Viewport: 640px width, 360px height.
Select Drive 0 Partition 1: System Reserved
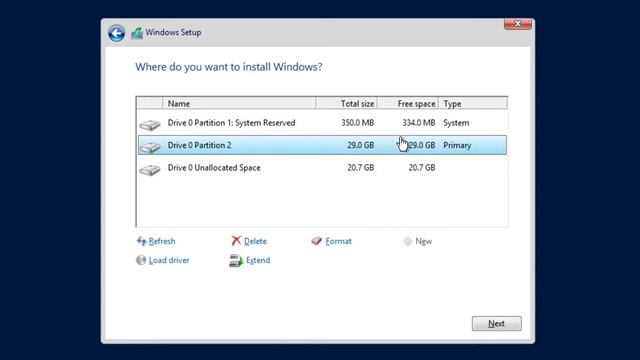point(231,123)
